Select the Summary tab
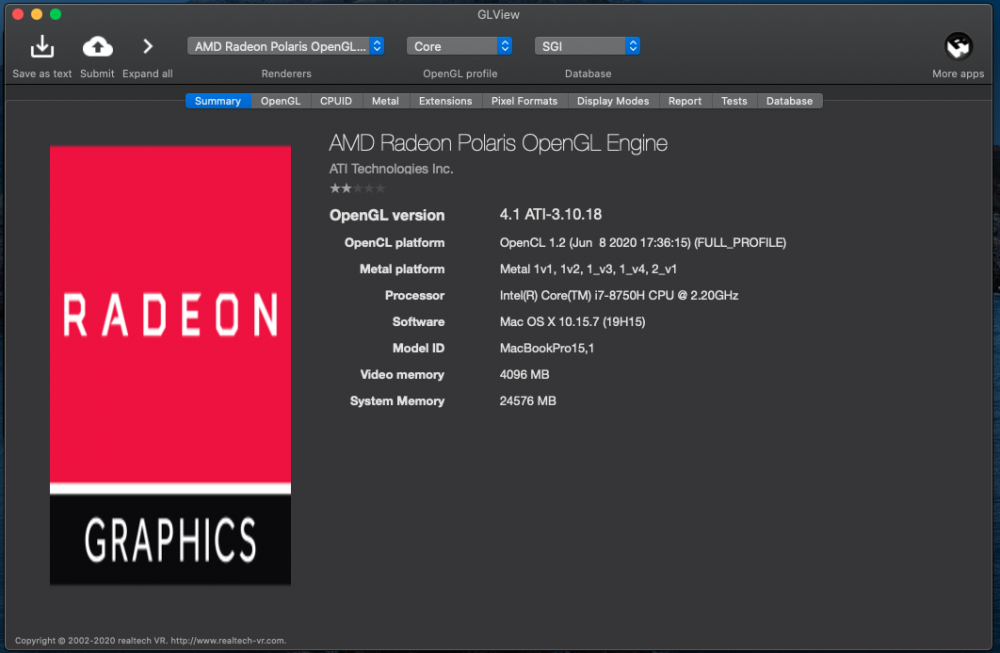The height and width of the screenshot is (653, 1000). coord(218,101)
